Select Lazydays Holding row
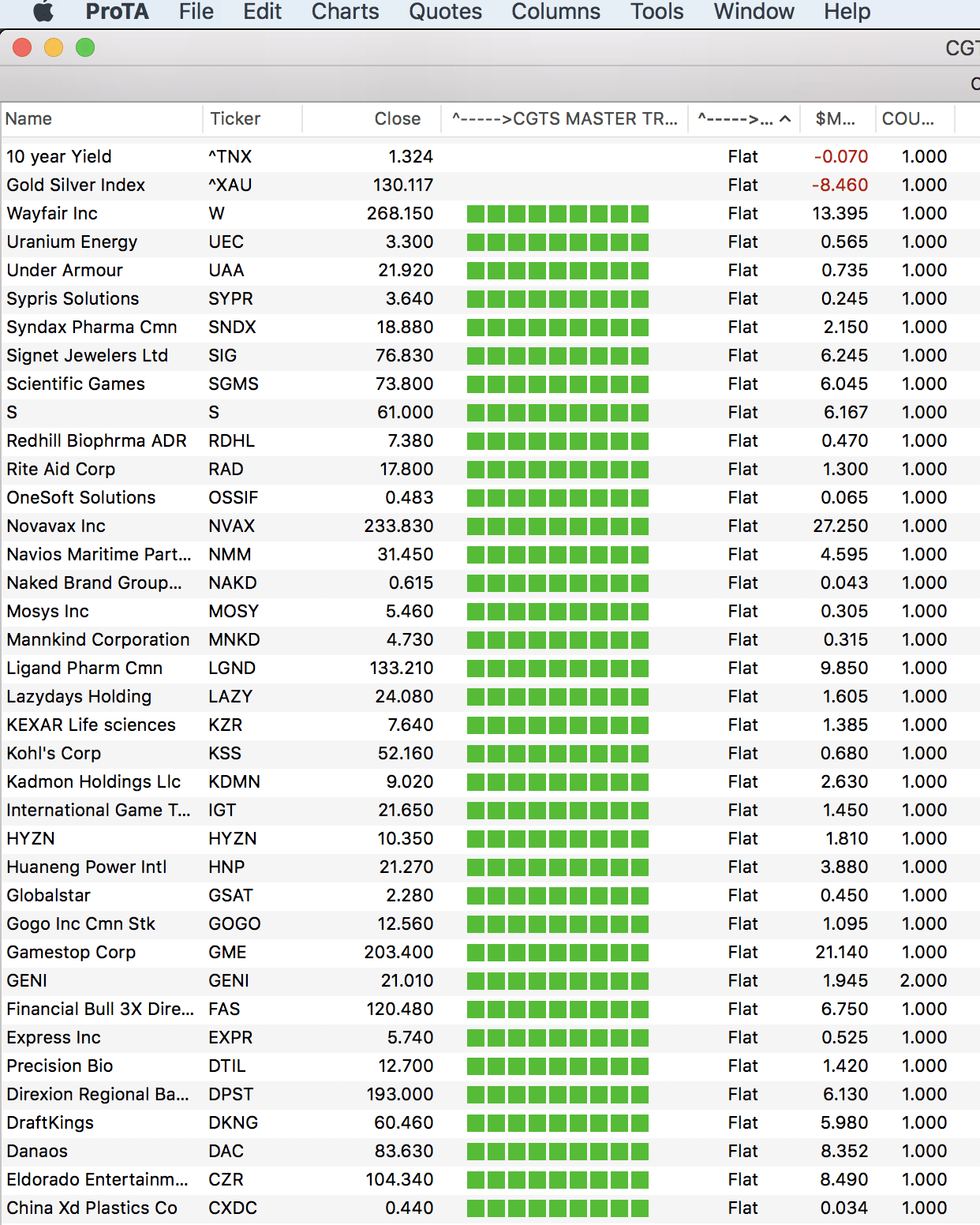The image size is (980, 1225). pyautogui.click(x=490, y=697)
